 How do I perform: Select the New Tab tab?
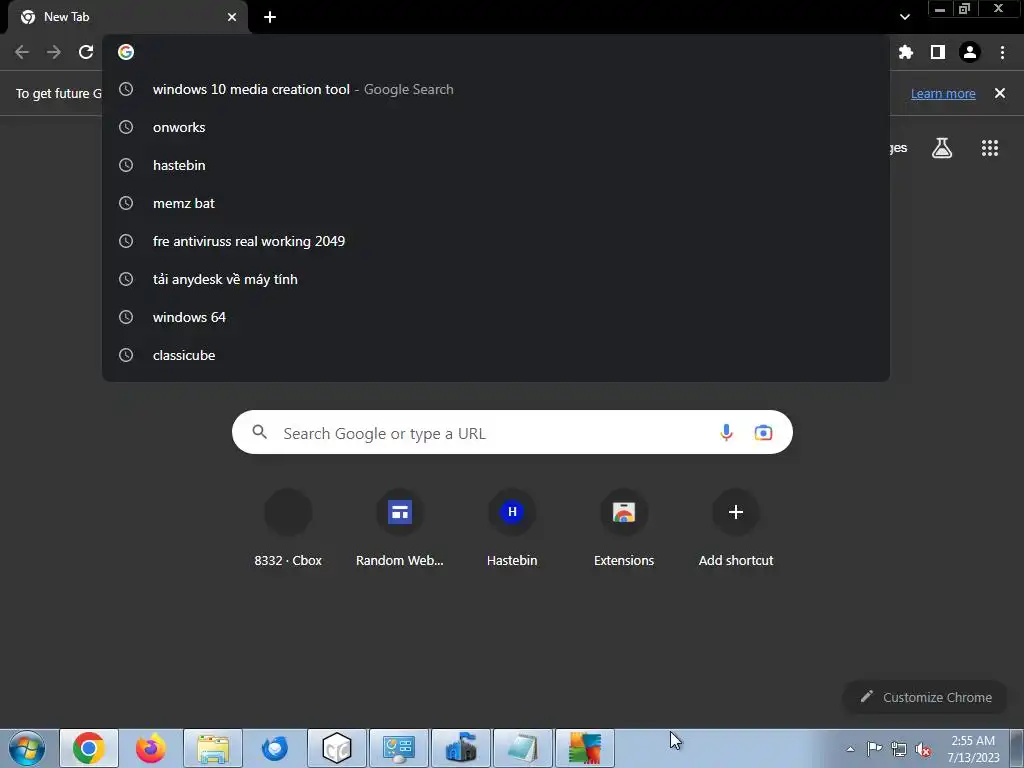click(128, 17)
